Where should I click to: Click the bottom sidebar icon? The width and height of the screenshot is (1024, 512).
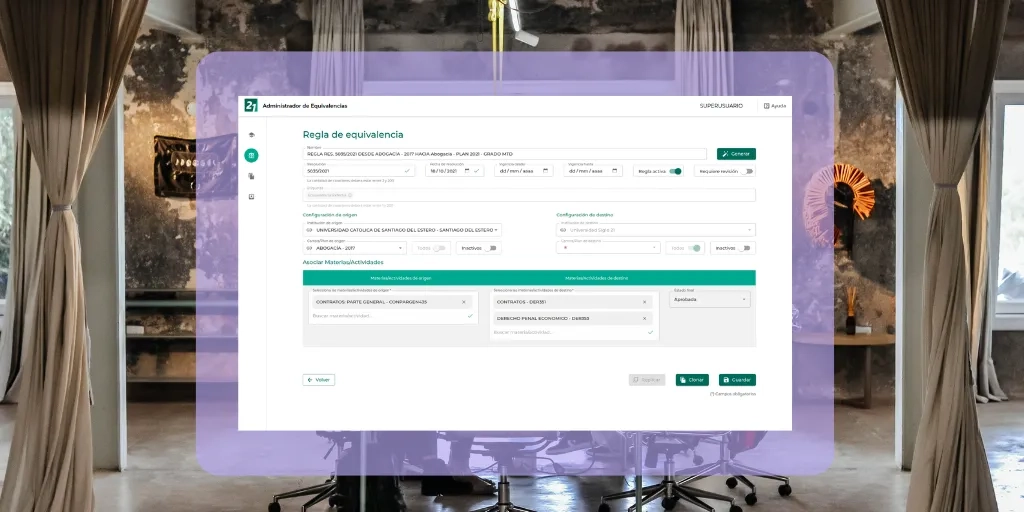(x=252, y=196)
